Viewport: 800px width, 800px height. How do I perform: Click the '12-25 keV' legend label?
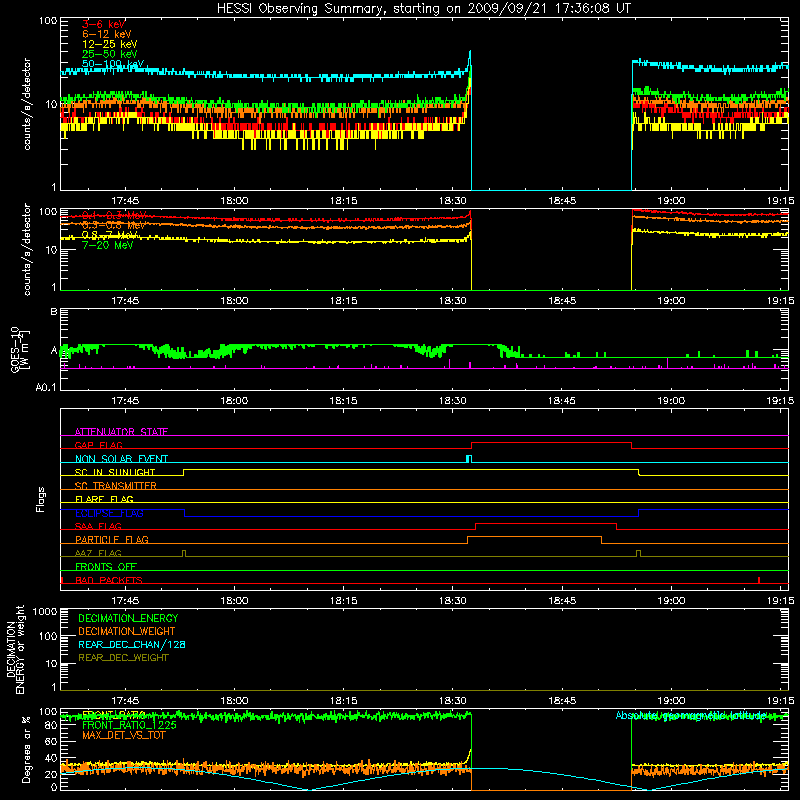(x=110, y=44)
